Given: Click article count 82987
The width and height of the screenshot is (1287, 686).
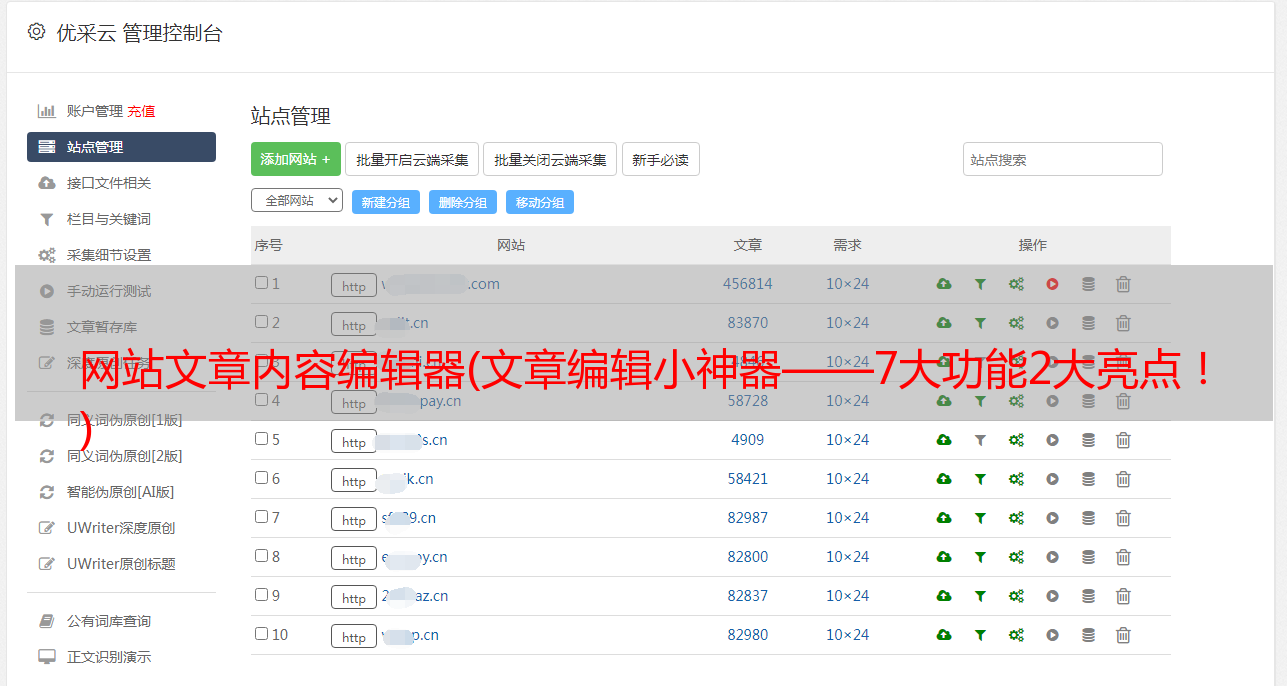Looking at the screenshot, I should click(748, 518).
